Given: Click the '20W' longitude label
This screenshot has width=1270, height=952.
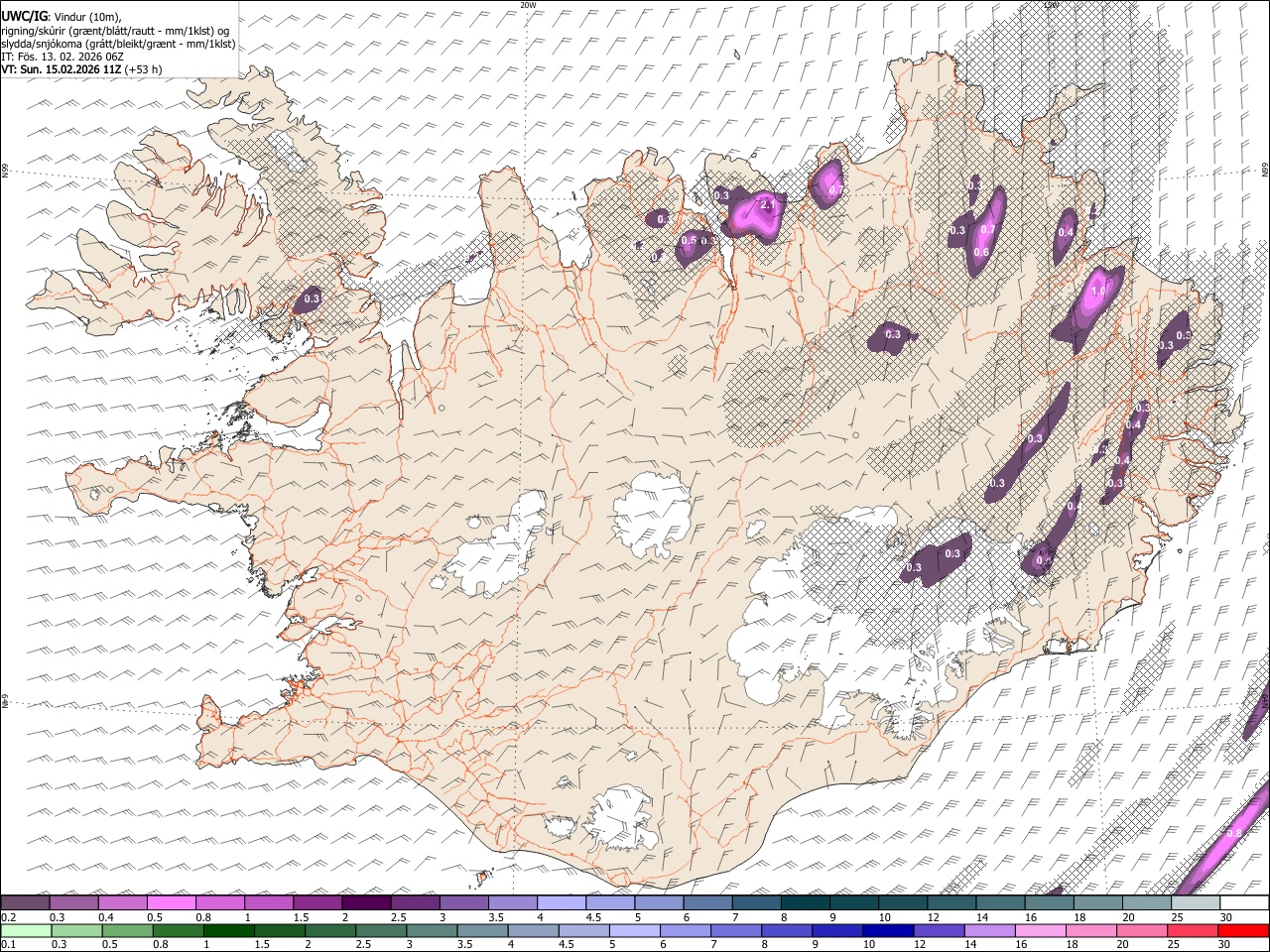Looking at the screenshot, I should pyautogui.click(x=528, y=5).
